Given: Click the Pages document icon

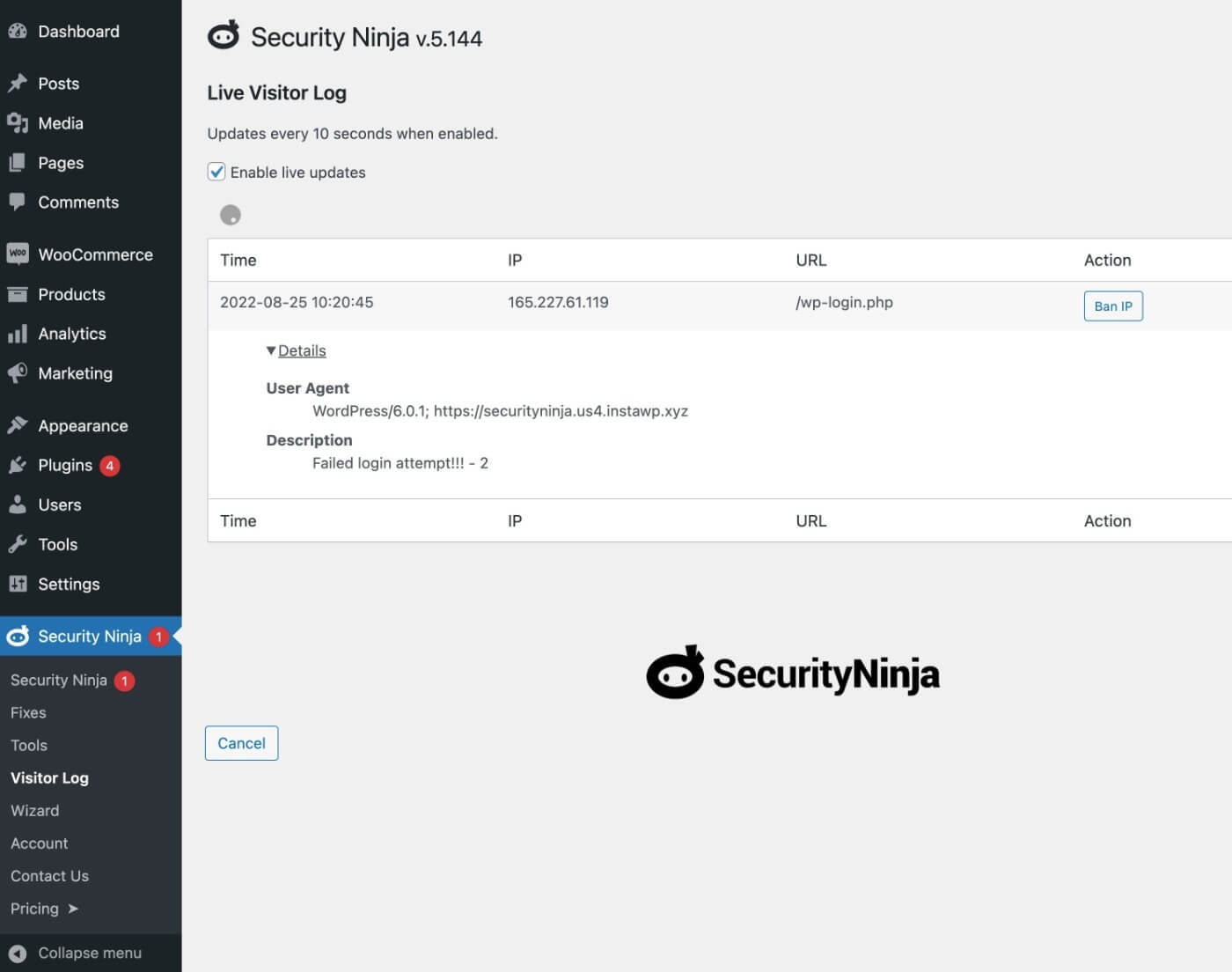Looking at the screenshot, I should [x=18, y=163].
